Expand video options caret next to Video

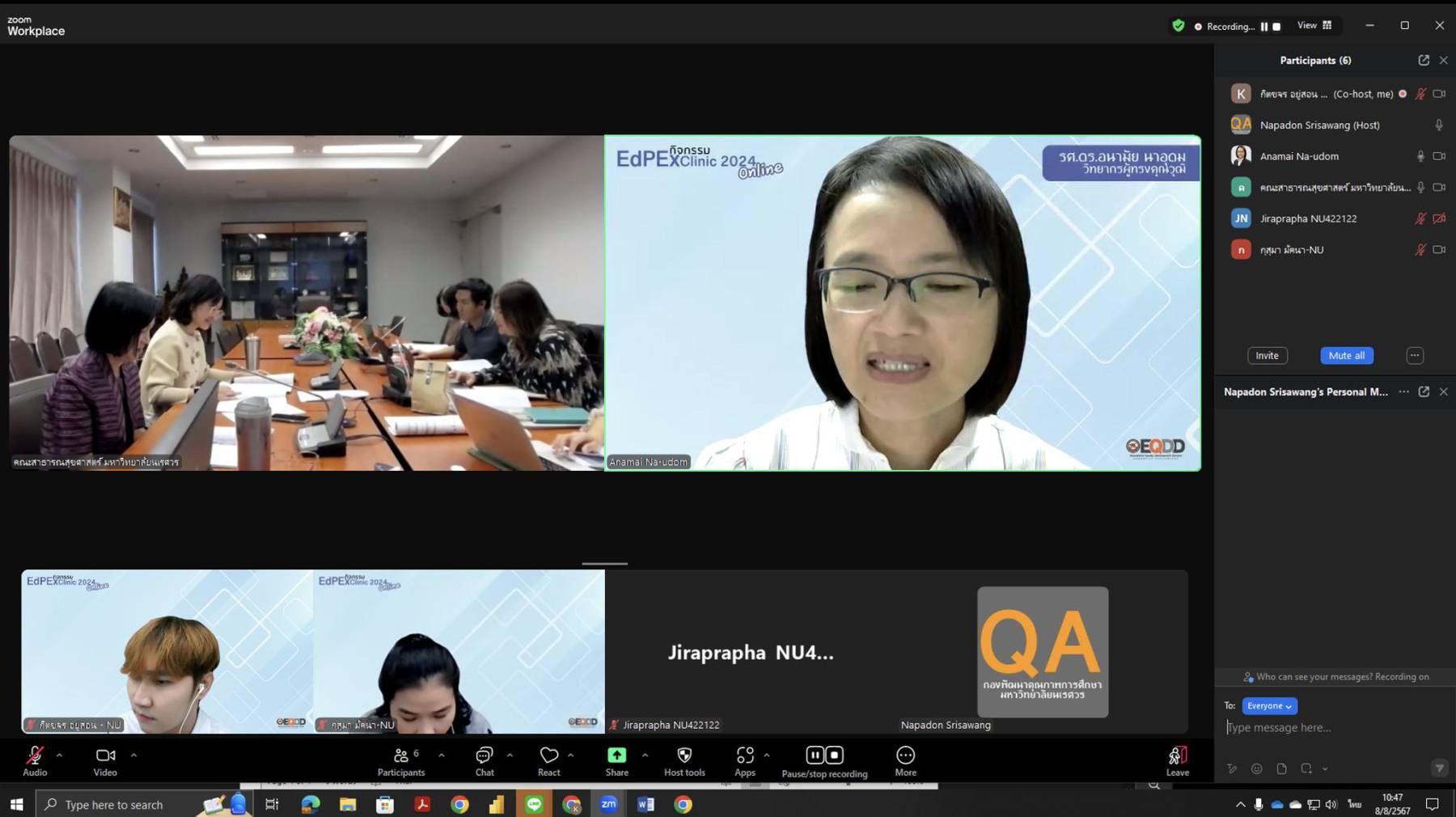(x=133, y=755)
